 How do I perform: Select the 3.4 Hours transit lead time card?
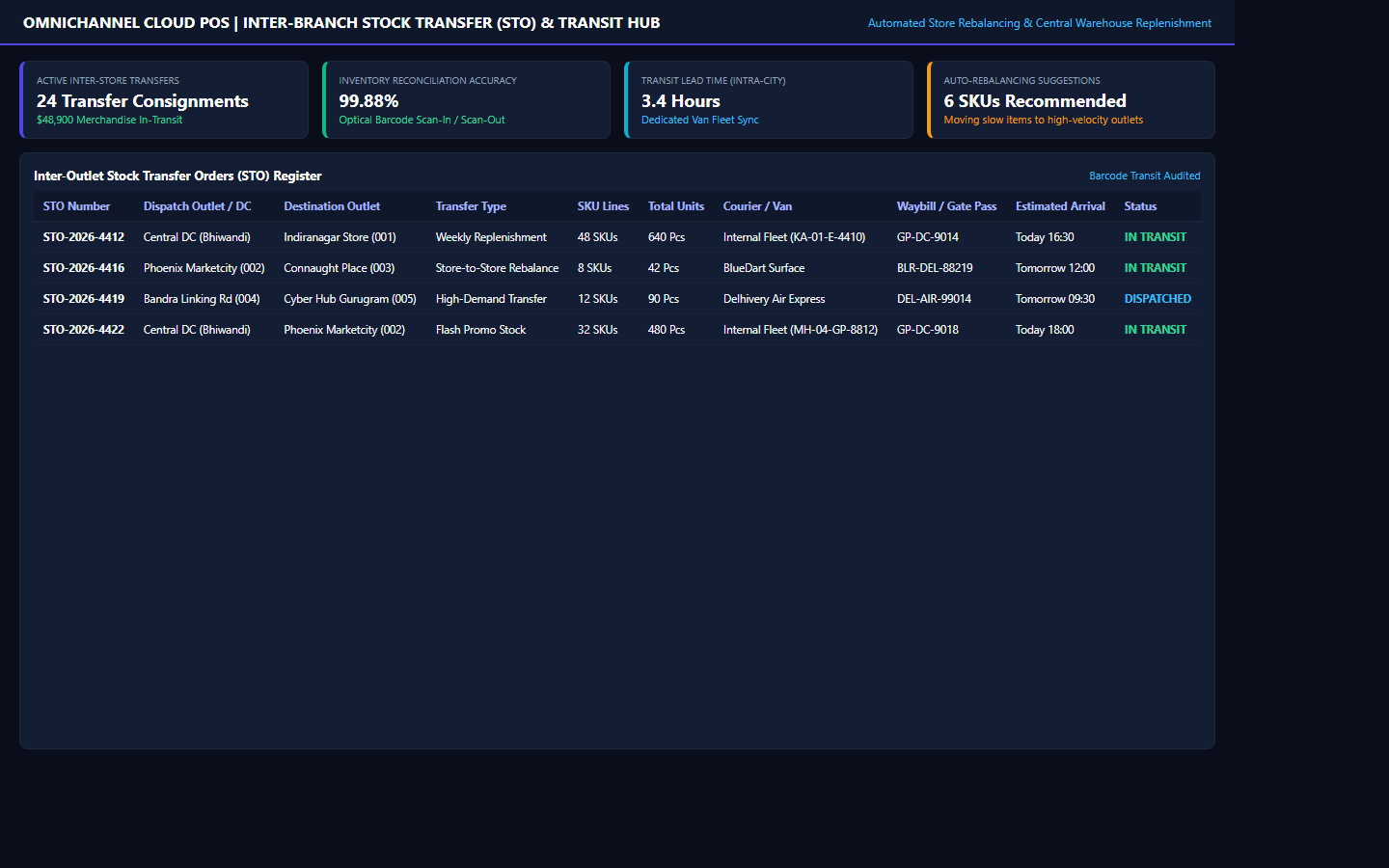click(769, 100)
